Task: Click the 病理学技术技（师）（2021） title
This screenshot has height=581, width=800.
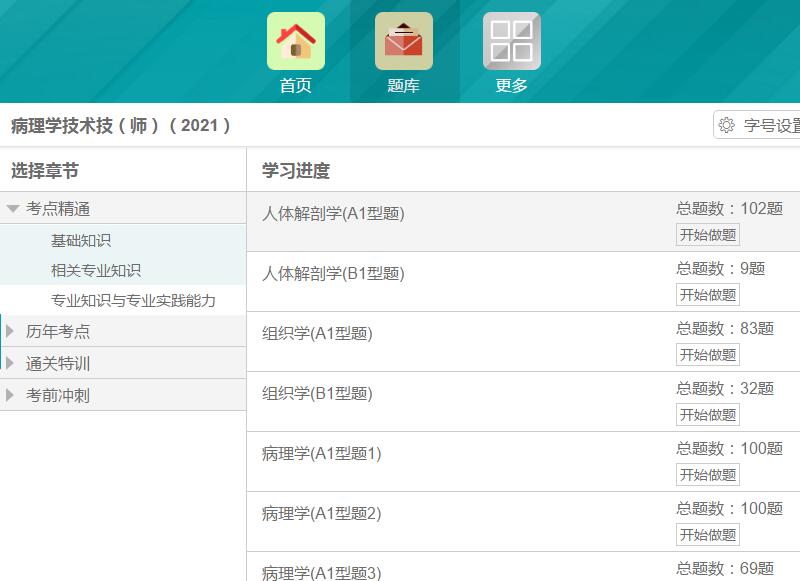Action: pos(120,125)
